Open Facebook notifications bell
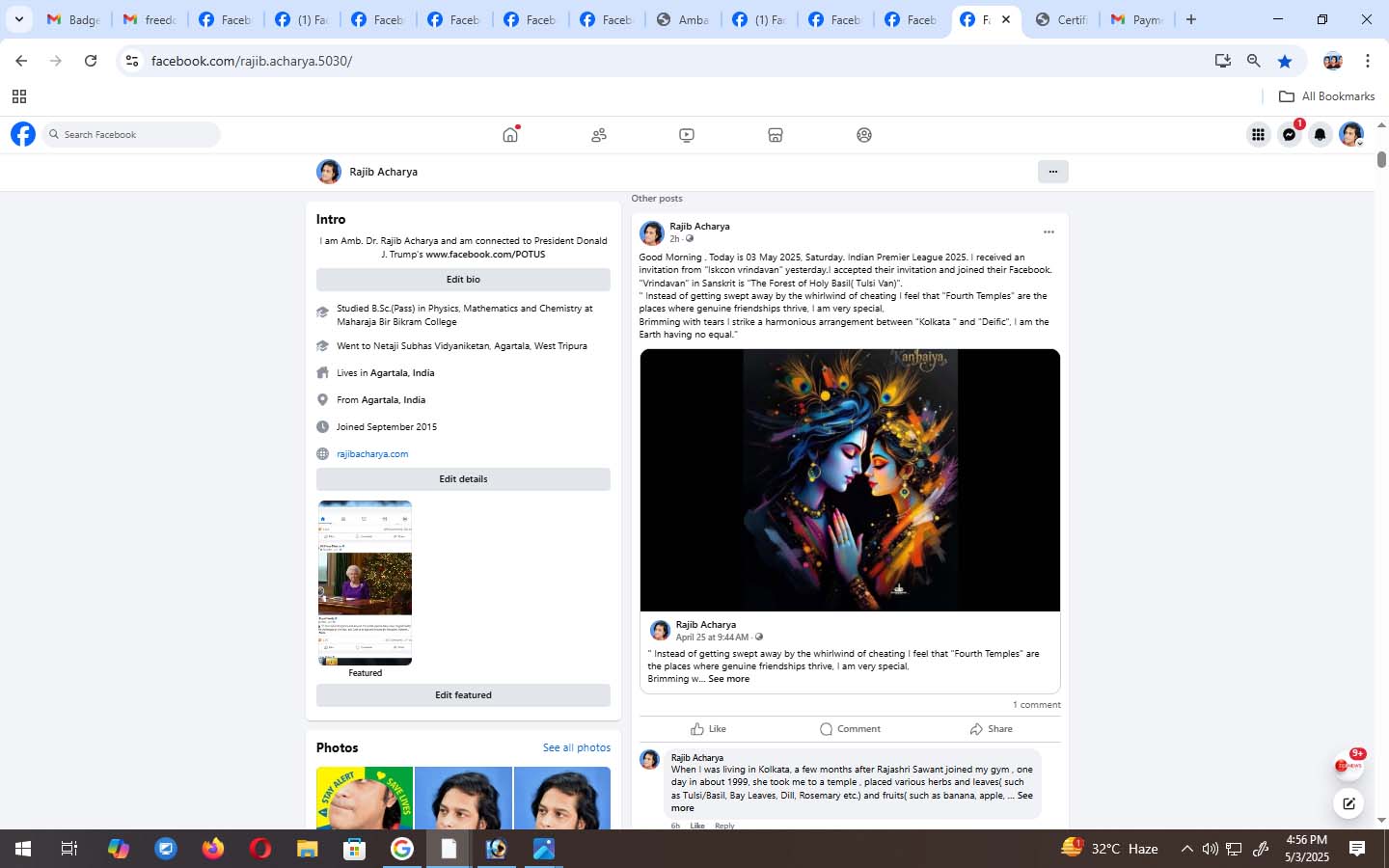This screenshot has width=1389, height=868. click(x=1320, y=135)
